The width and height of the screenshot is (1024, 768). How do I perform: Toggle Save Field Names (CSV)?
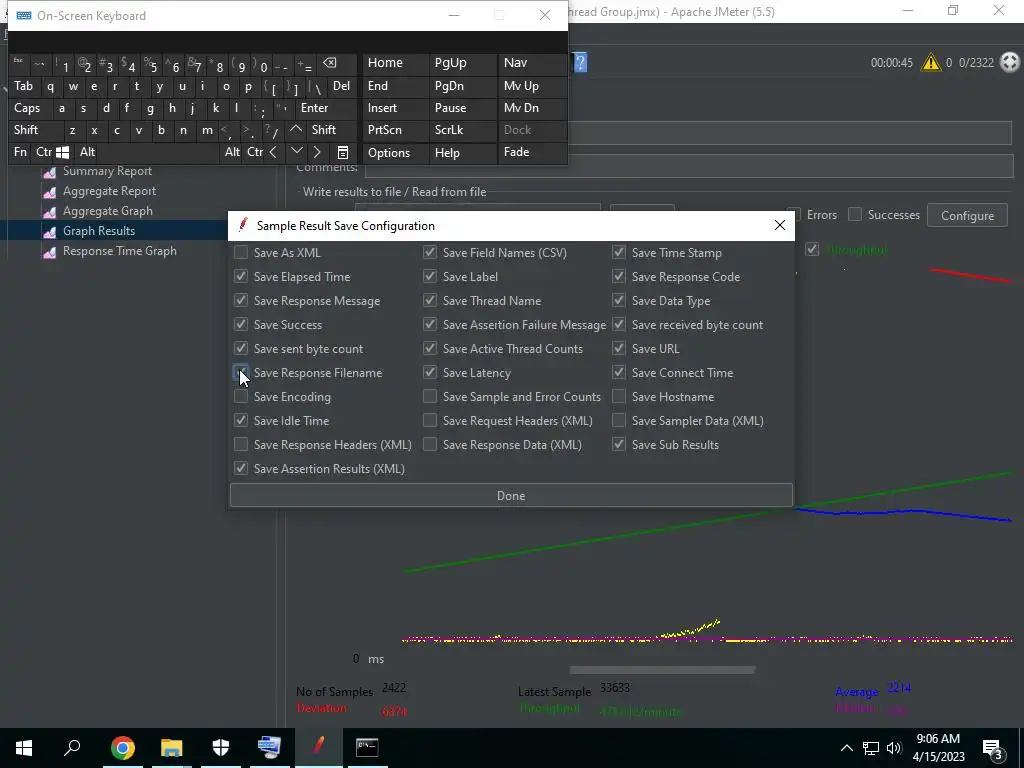430,253
